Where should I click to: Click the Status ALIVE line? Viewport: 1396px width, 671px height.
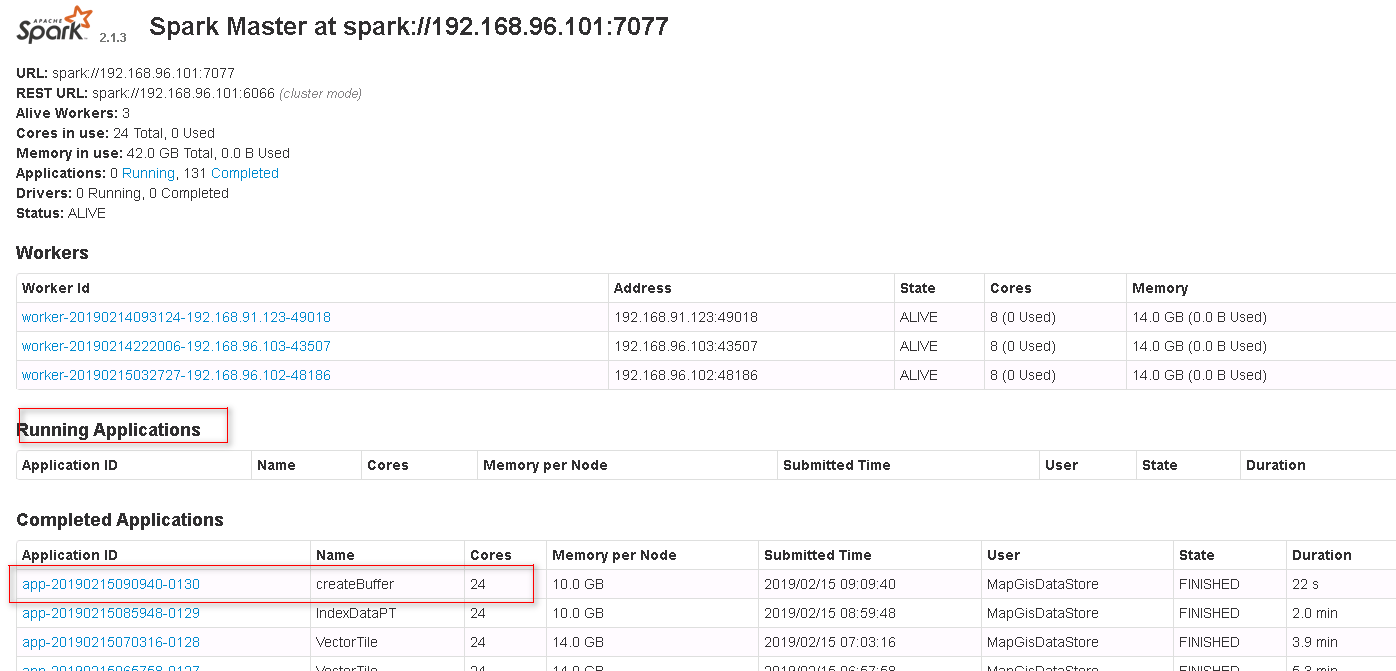pos(61,213)
